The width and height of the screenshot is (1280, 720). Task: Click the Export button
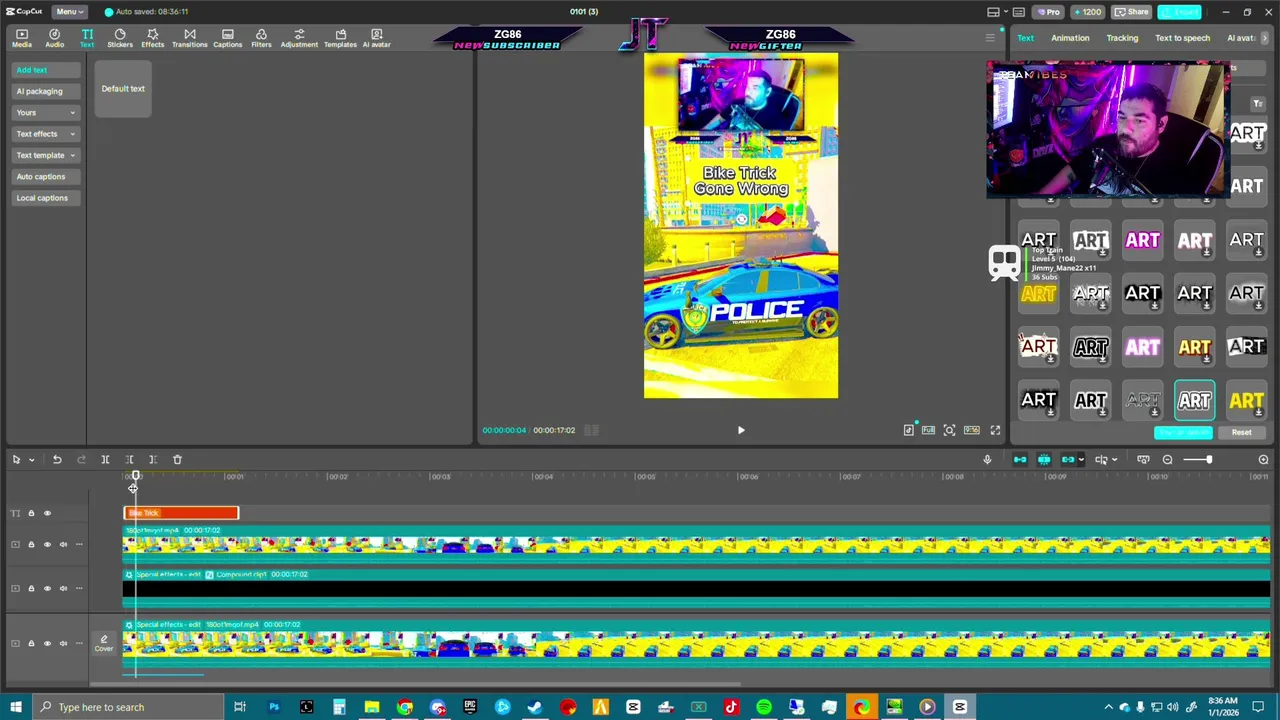(1180, 12)
